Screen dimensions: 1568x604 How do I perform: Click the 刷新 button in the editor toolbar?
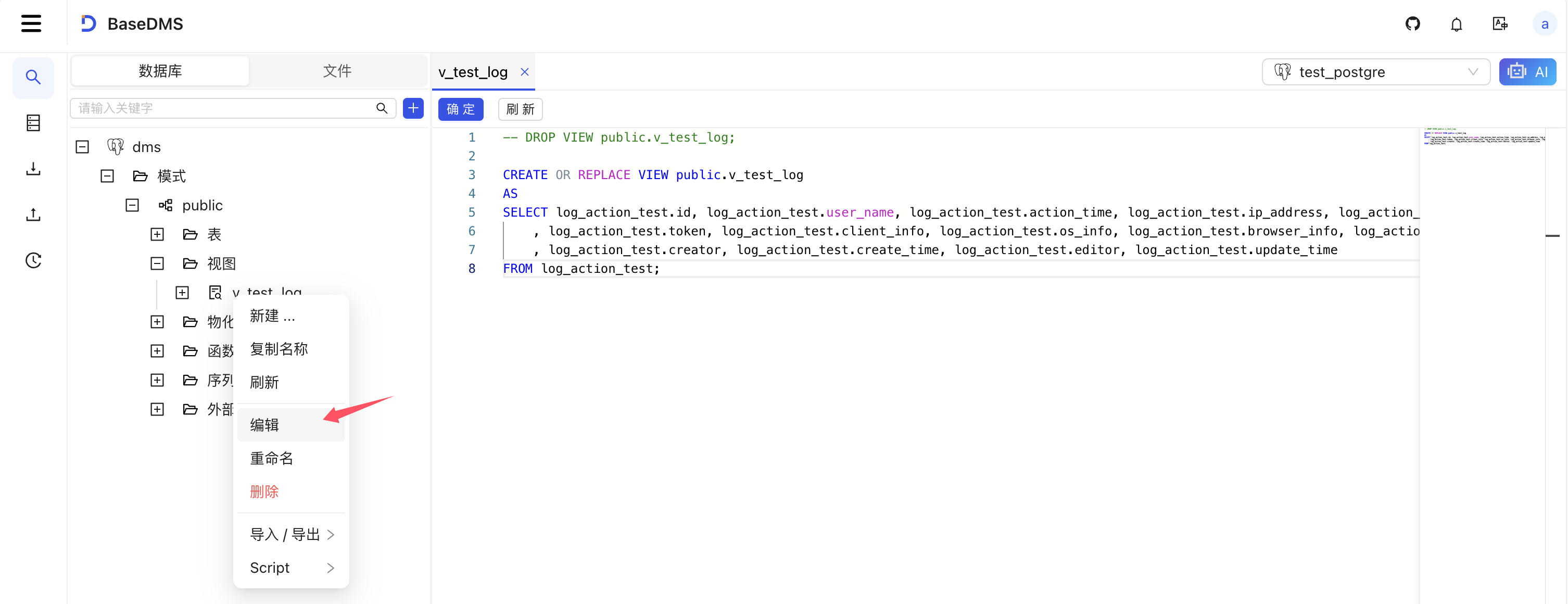coord(521,109)
